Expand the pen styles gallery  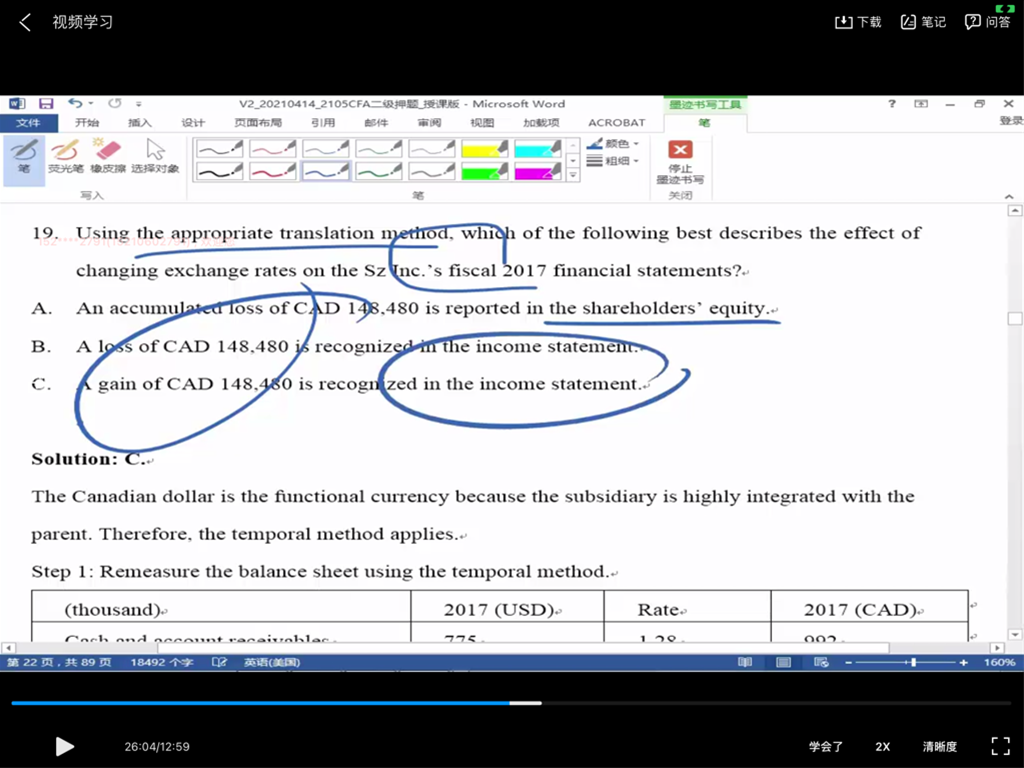click(573, 175)
